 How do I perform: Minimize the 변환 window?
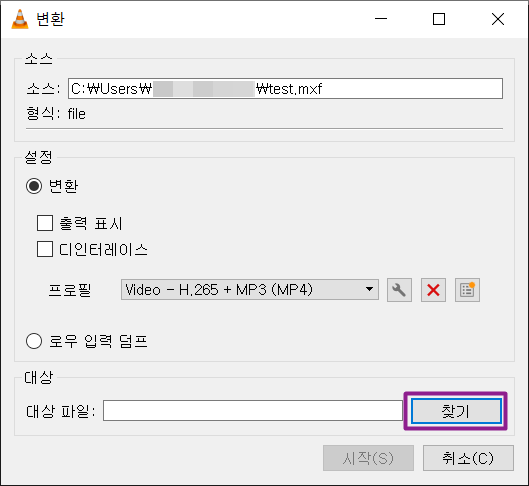click(381, 19)
